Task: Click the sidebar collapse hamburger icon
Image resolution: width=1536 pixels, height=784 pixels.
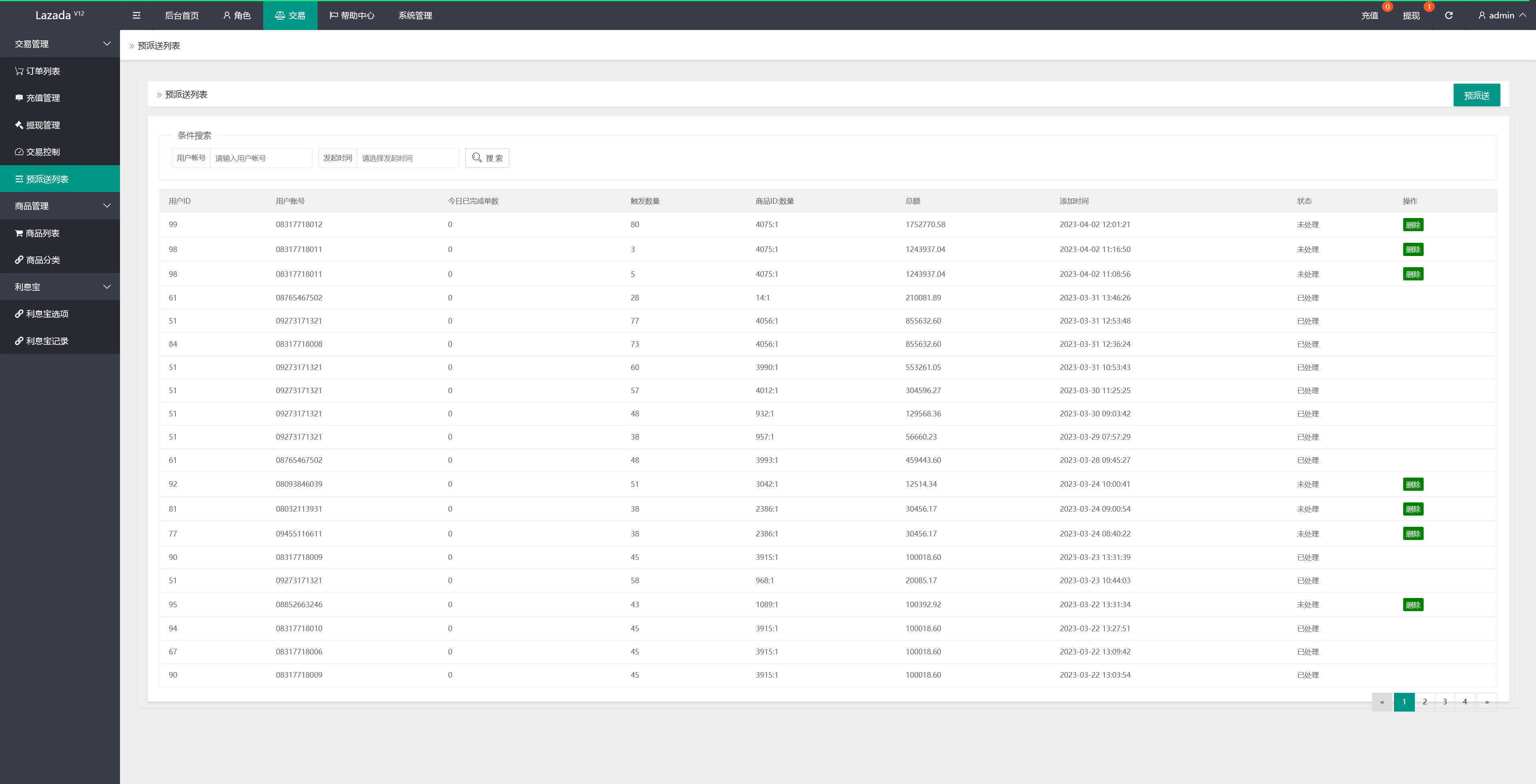Action: (136, 16)
